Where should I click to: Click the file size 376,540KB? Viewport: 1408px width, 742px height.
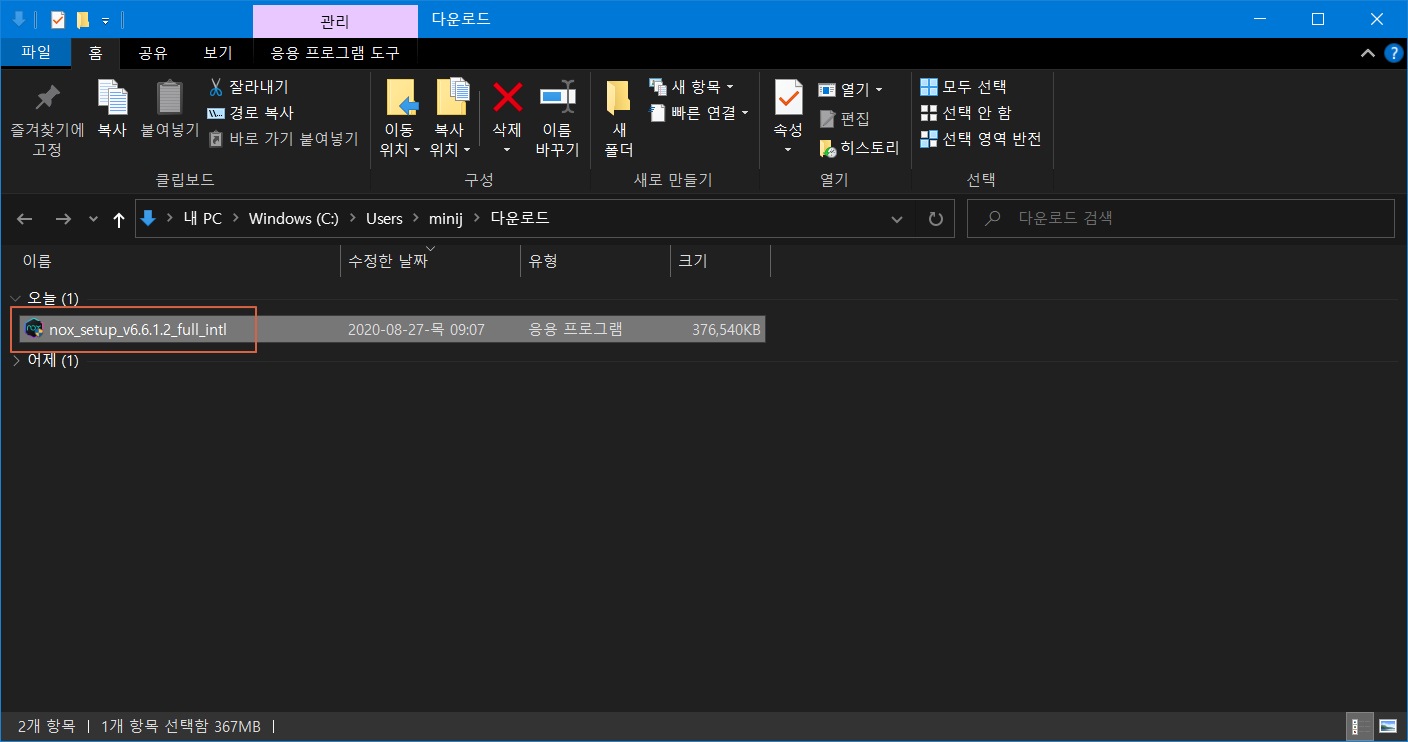(726, 329)
